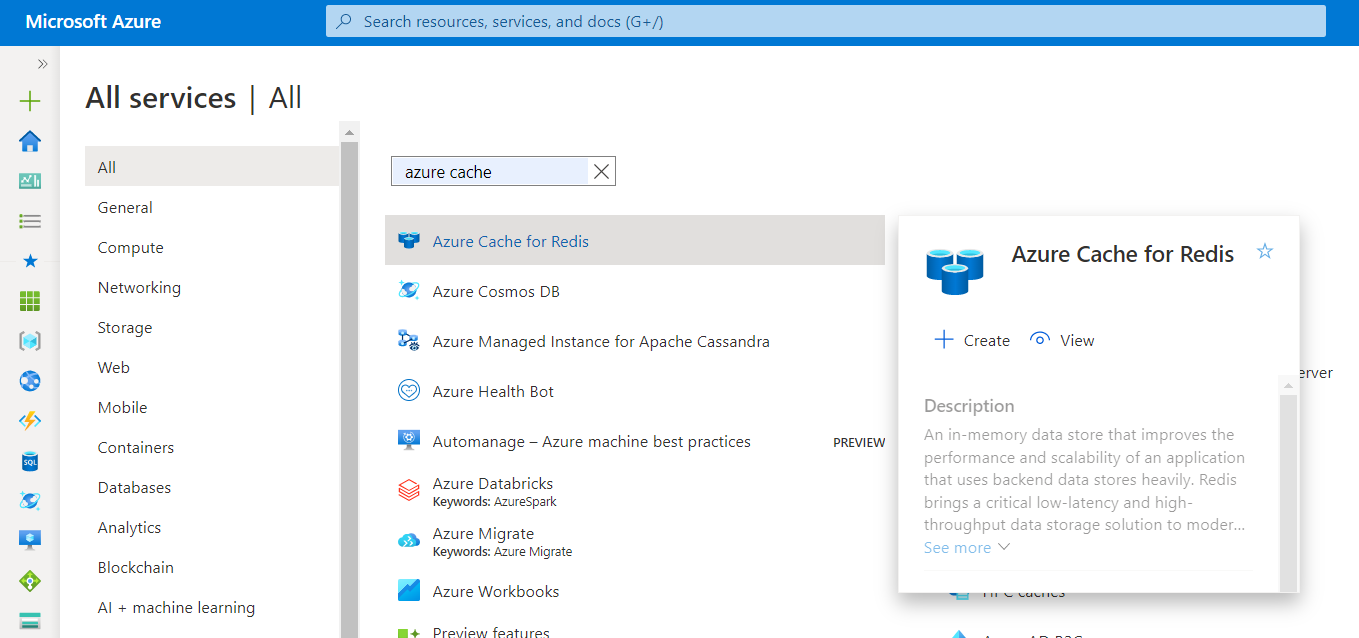Go to Home in the left sidebar
The width and height of the screenshot is (1359, 638).
click(x=30, y=141)
